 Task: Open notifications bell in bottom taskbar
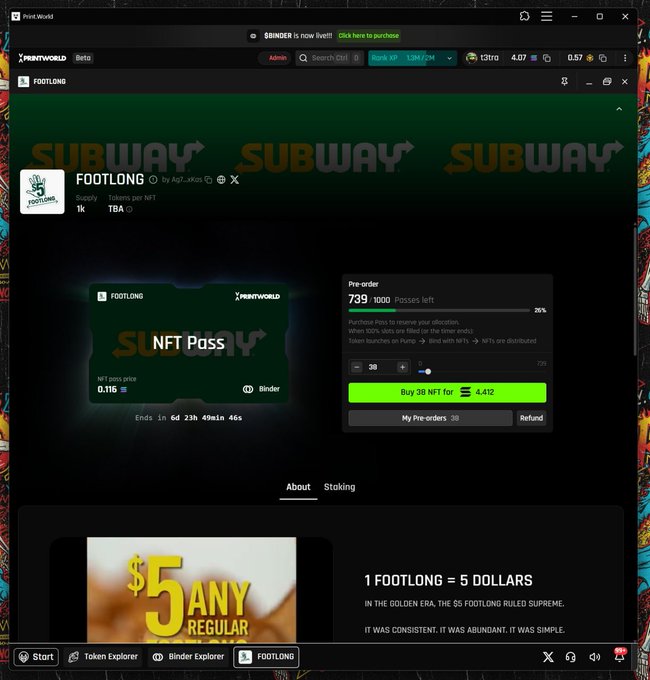619,657
